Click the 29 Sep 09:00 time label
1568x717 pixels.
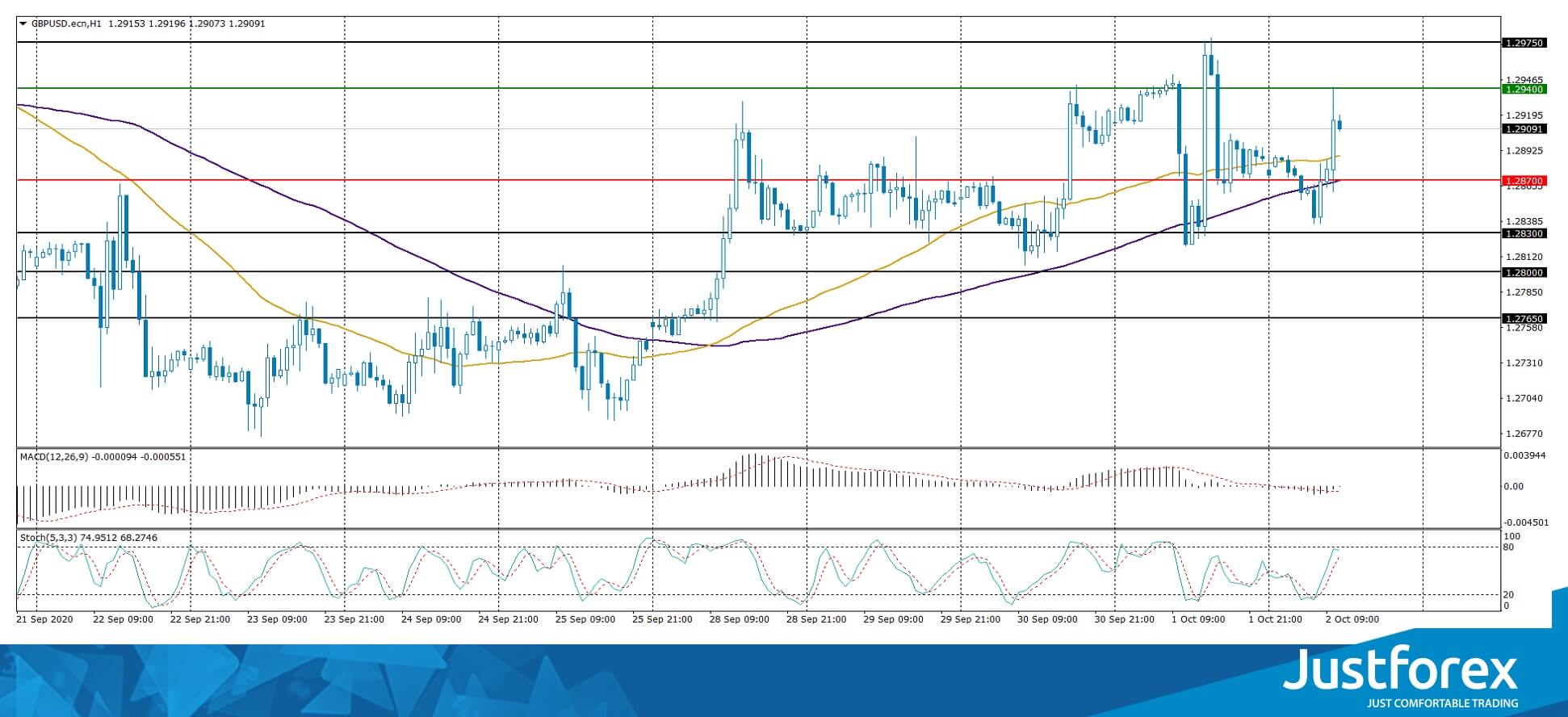click(893, 619)
